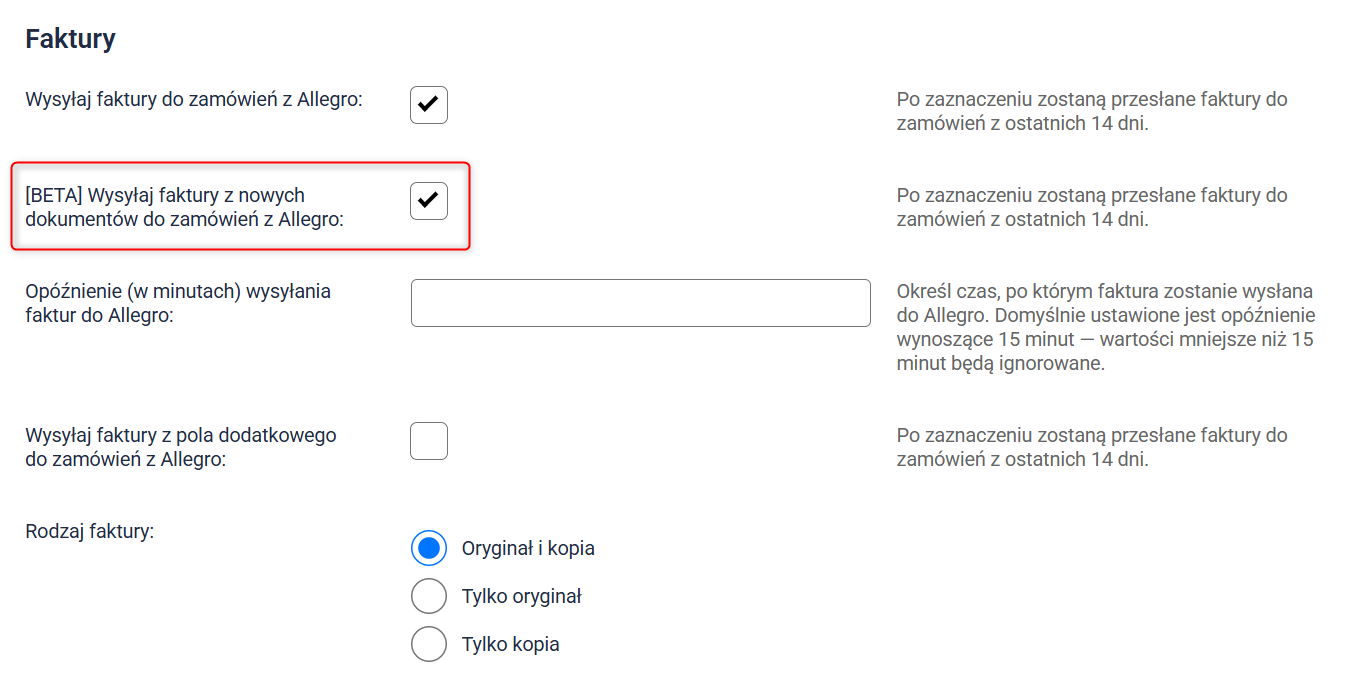Choose the 'Tylko oryginał' radio button
This screenshot has width=1350, height=698.
429,596
